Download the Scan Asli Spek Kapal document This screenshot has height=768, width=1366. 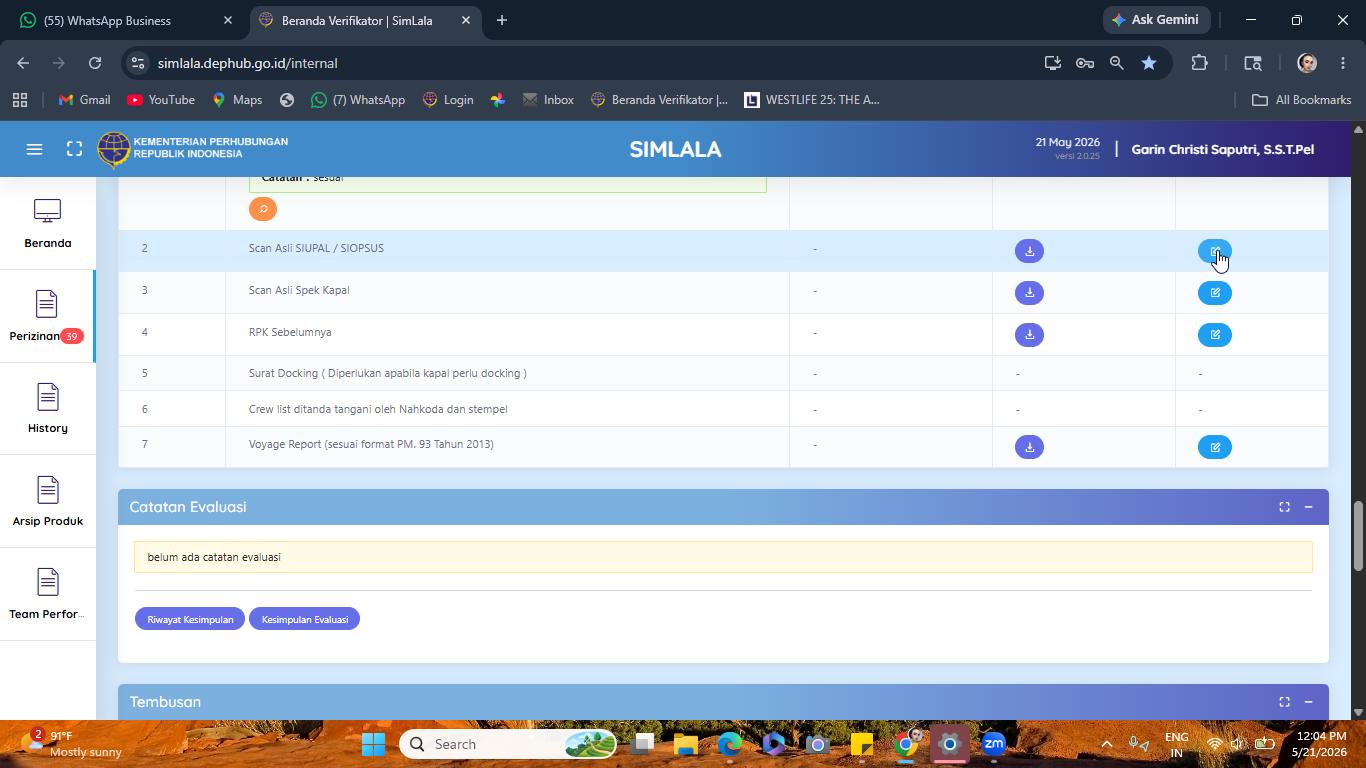[x=1029, y=293]
